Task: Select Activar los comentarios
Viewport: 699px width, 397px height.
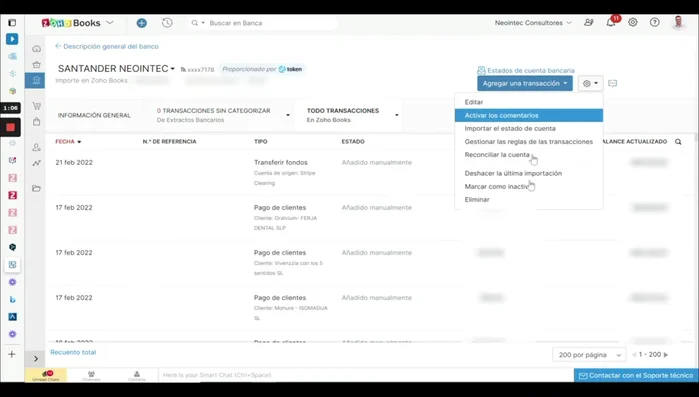Action: click(x=529, y=115)
